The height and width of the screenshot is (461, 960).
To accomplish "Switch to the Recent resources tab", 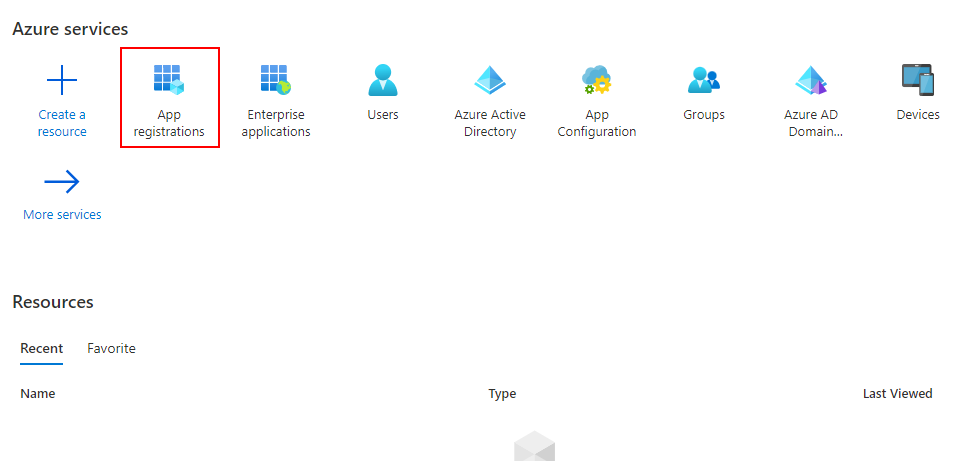I will 42,348.
